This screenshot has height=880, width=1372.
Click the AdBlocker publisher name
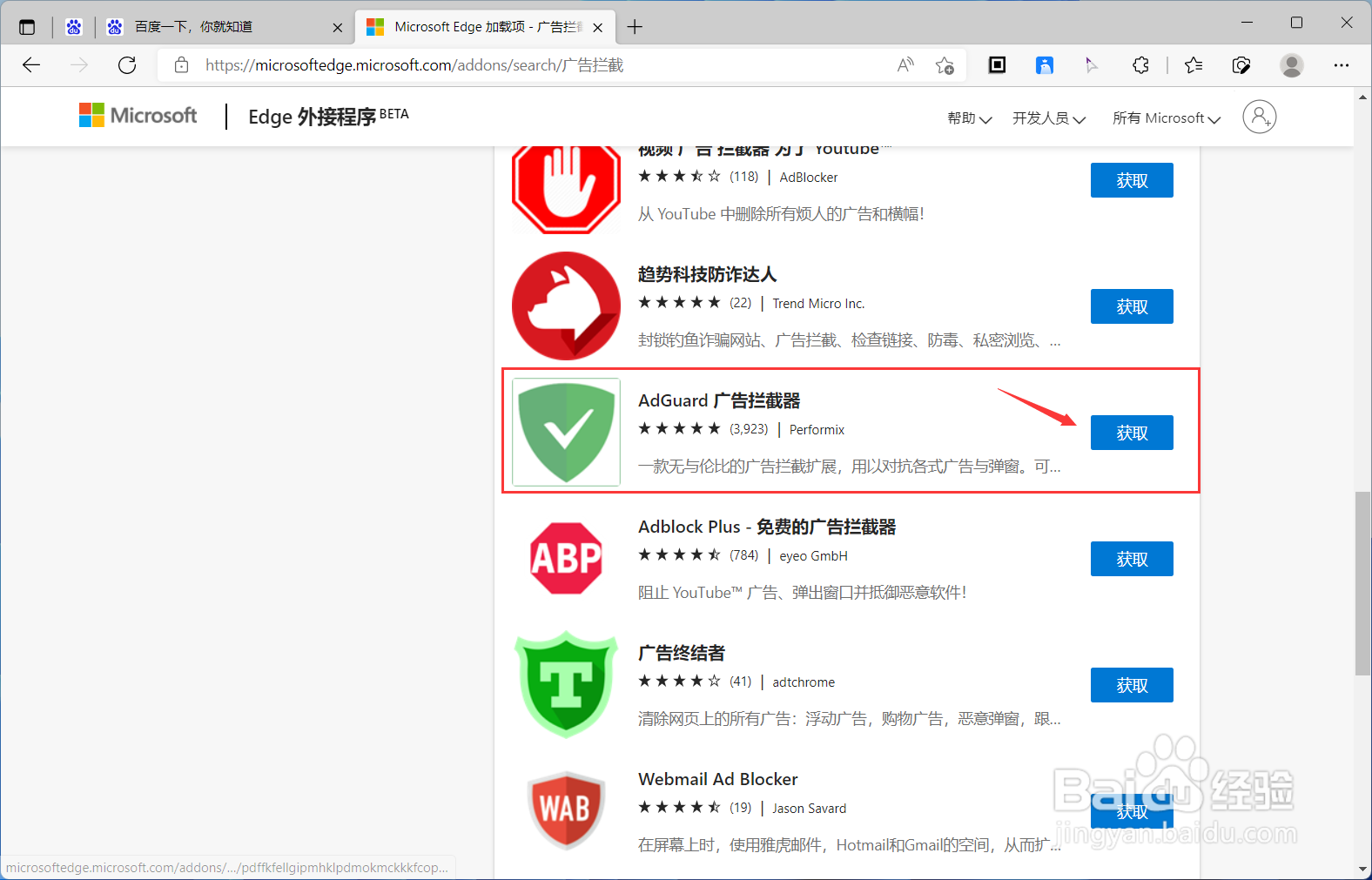(x=809, y=177)
